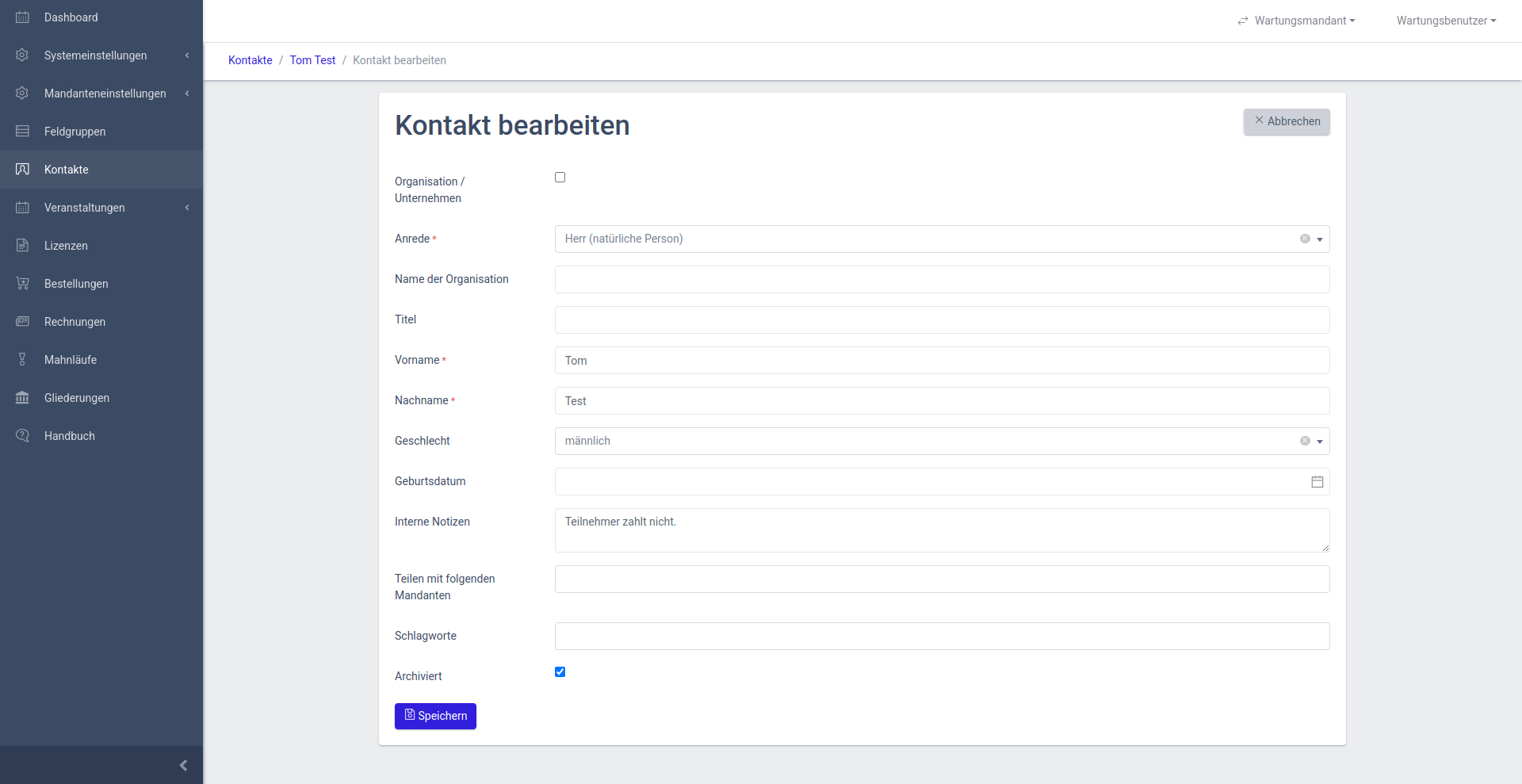Viewport: 1522px width, 784px height.
Task: Clear the Anrede selection with the x icon
Action: [1304, 239]
